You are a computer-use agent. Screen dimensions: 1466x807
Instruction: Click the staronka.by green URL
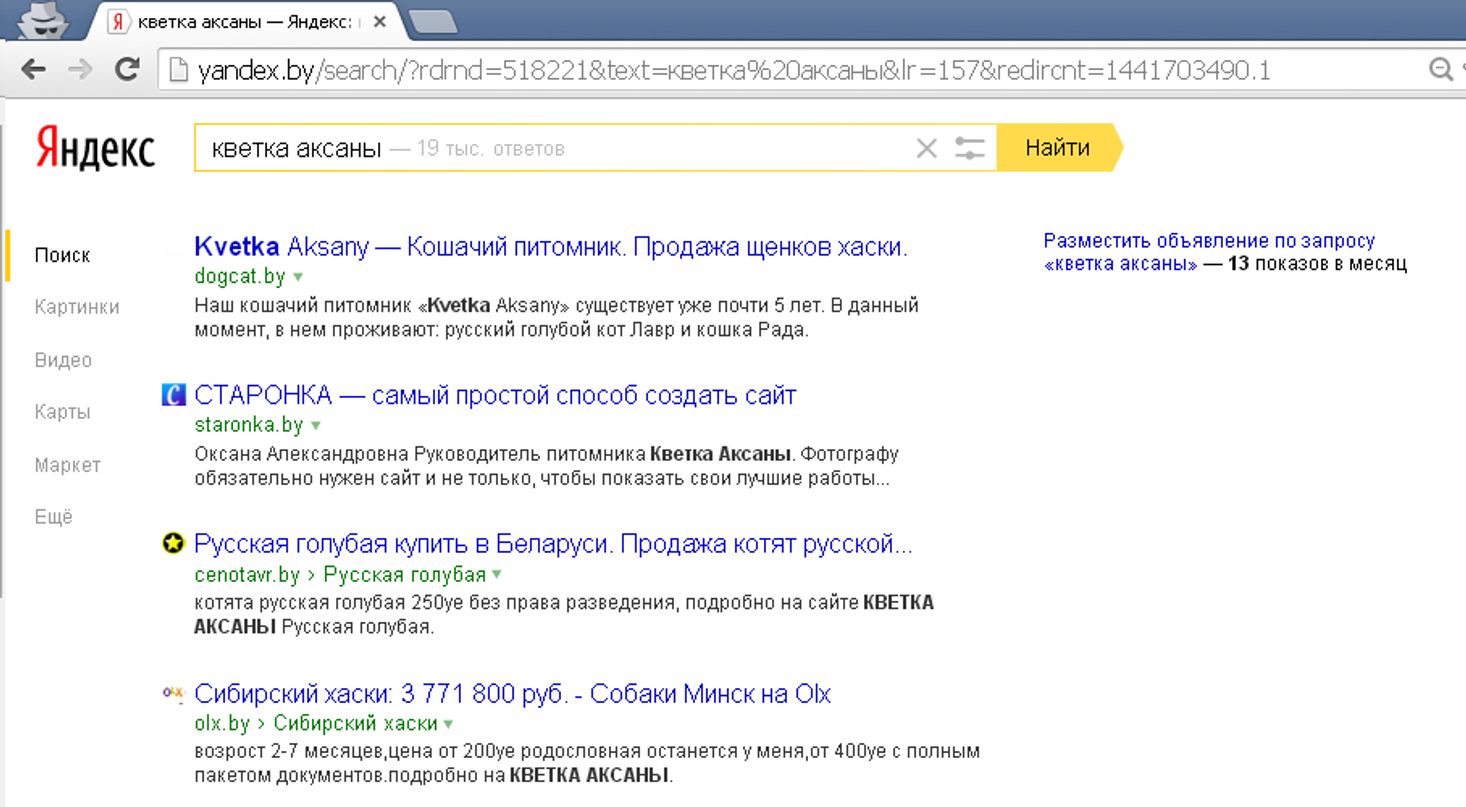(249, 425)
